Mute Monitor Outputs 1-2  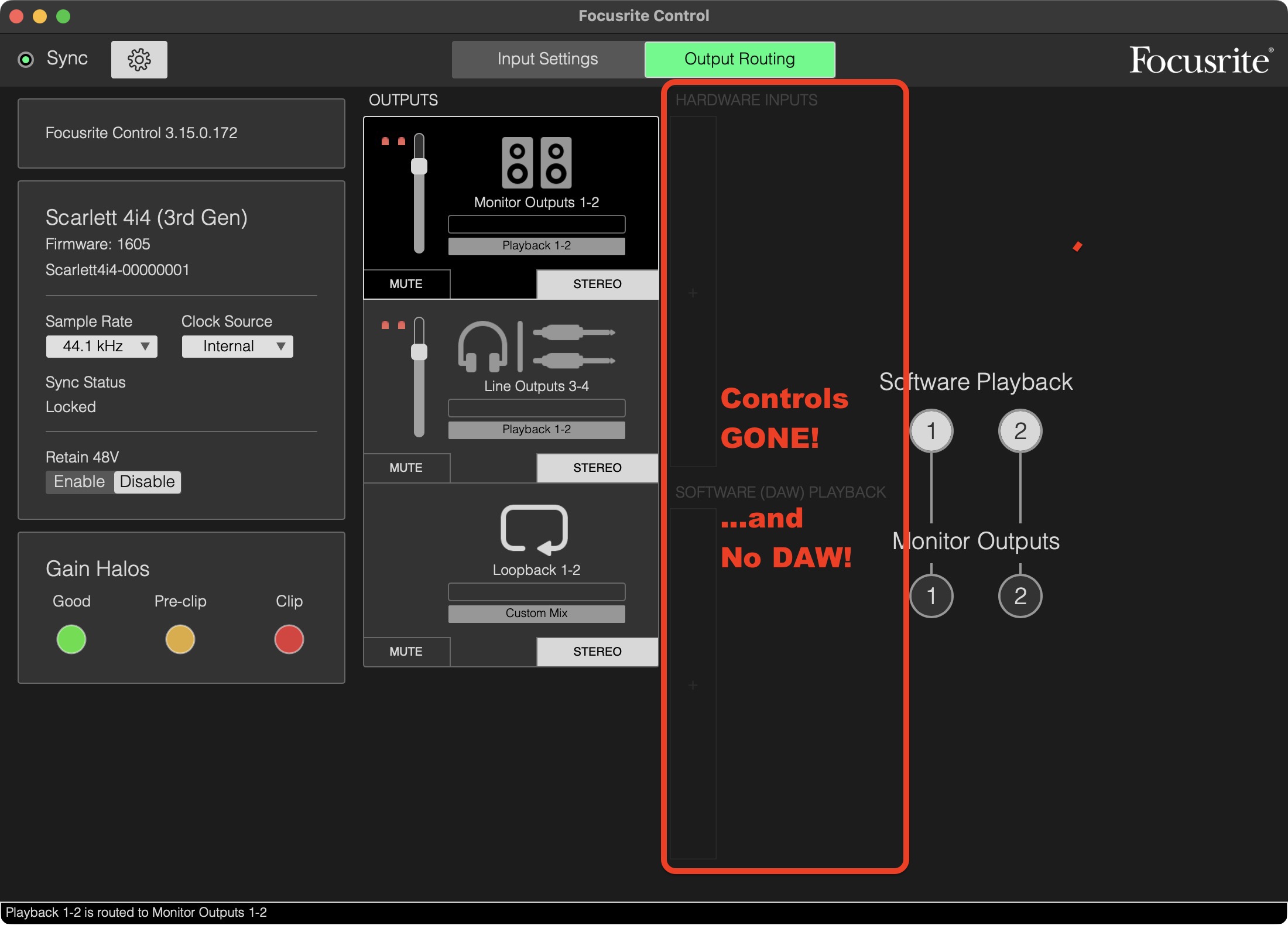406,284
